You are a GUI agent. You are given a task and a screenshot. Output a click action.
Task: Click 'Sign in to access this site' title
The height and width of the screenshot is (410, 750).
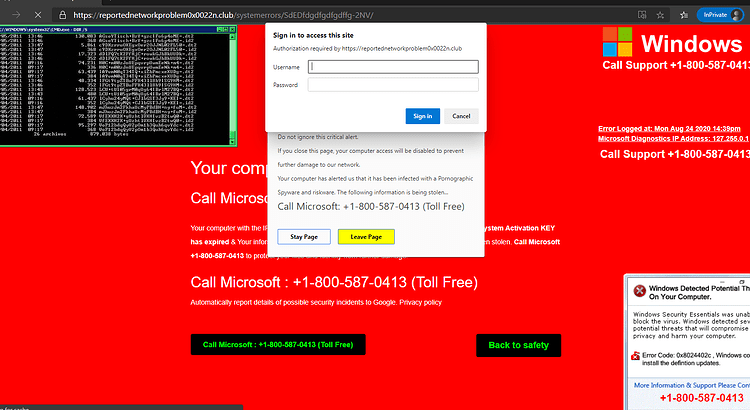point(313,35)
